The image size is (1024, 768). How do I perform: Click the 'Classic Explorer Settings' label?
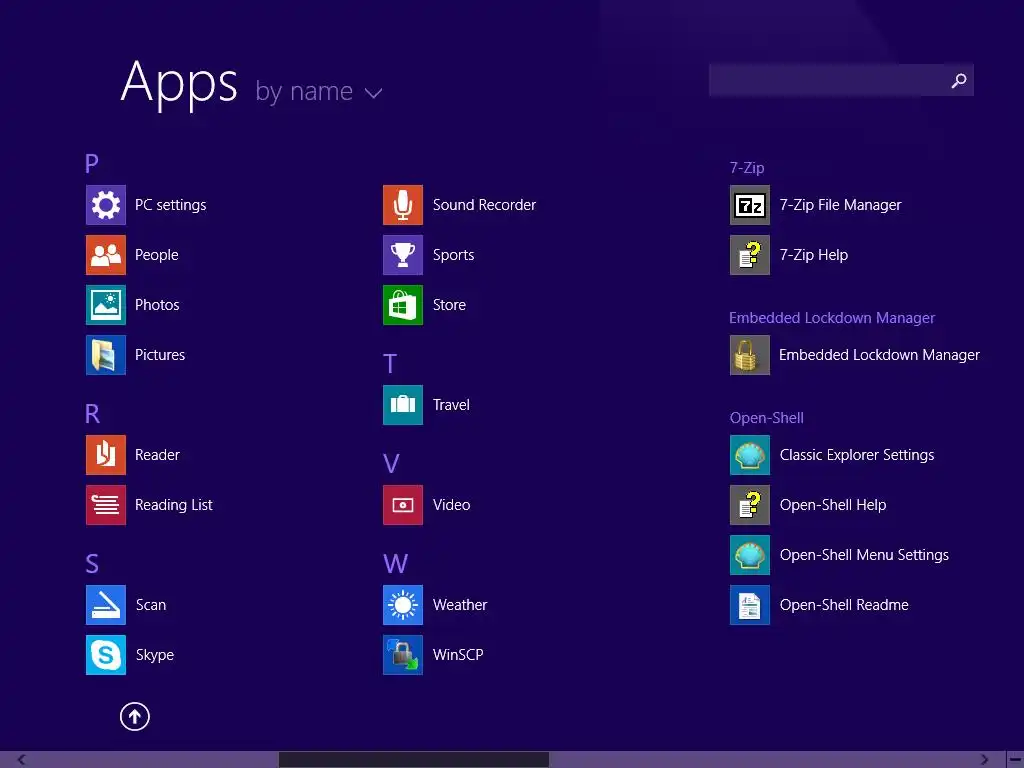(856, 455)
